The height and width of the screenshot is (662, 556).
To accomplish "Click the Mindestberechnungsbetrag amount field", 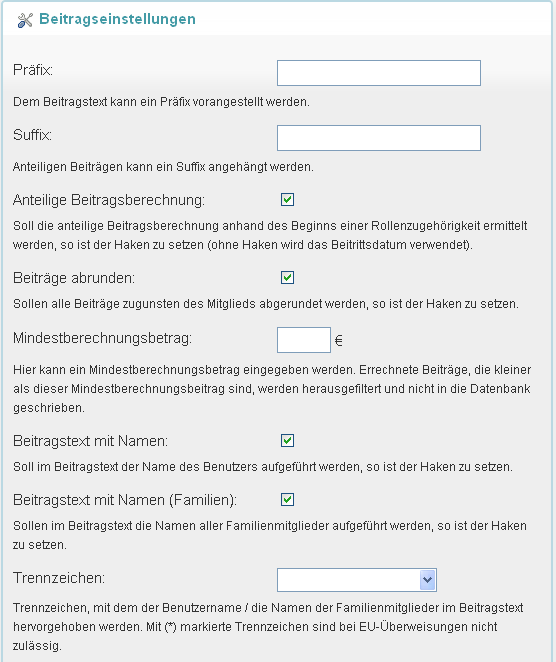I will [304, 340].
